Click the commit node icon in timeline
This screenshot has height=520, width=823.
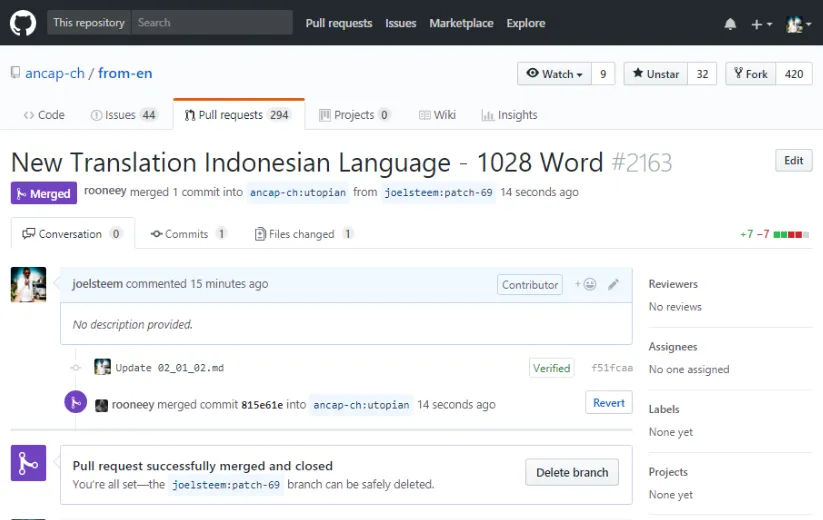tap(76, 368)
